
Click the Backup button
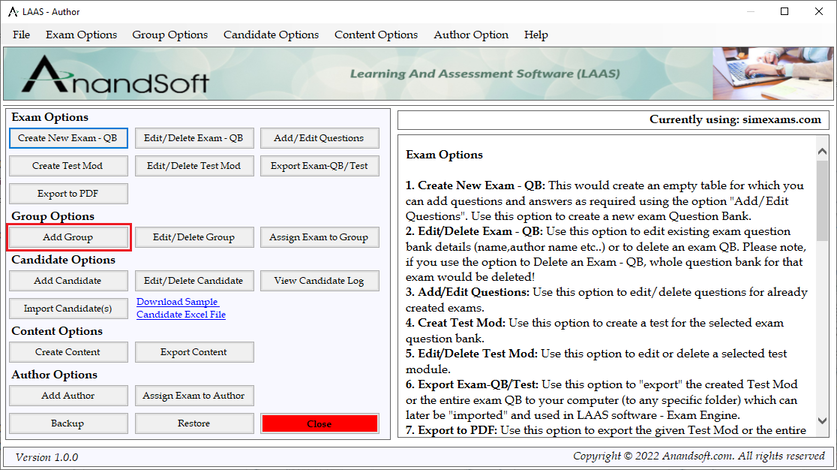[68, 423]
